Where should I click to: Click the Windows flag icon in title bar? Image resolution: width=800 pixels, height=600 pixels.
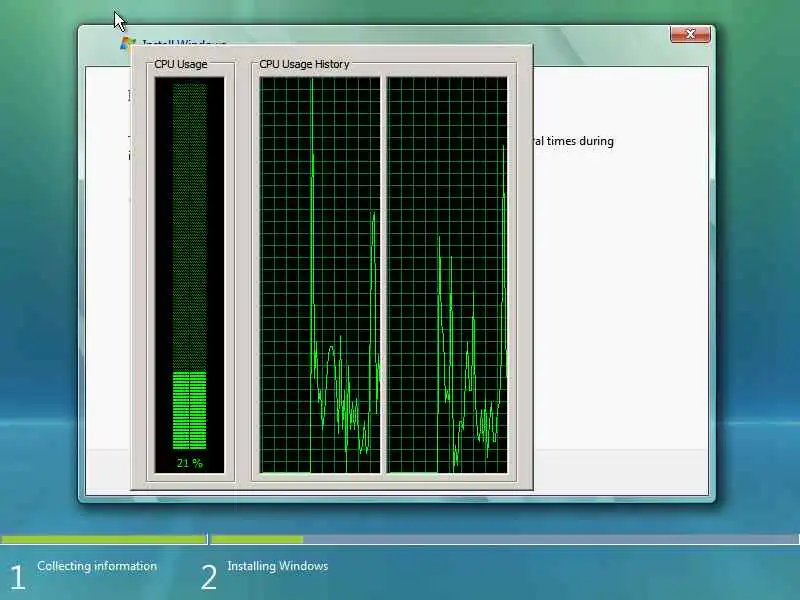click(x=127, y=42)
